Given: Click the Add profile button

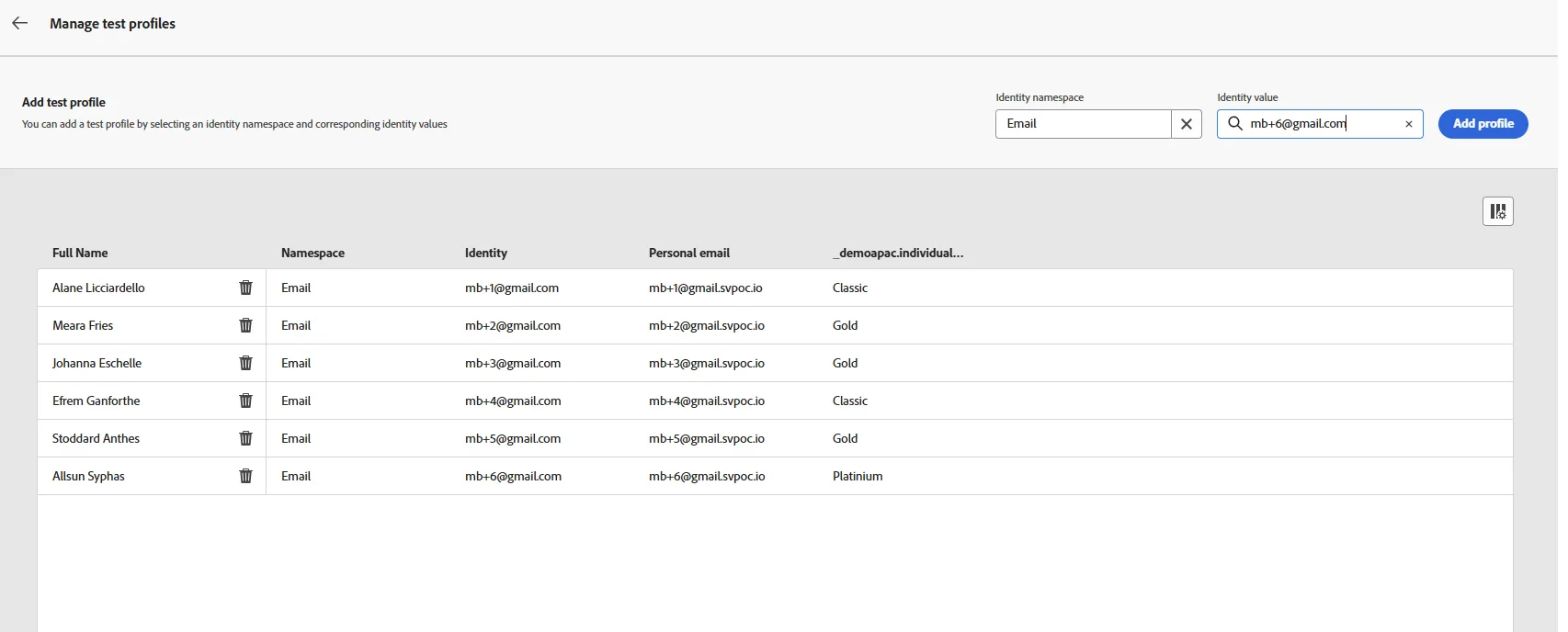Looking at the screenshot, I should pos(1483,124).
